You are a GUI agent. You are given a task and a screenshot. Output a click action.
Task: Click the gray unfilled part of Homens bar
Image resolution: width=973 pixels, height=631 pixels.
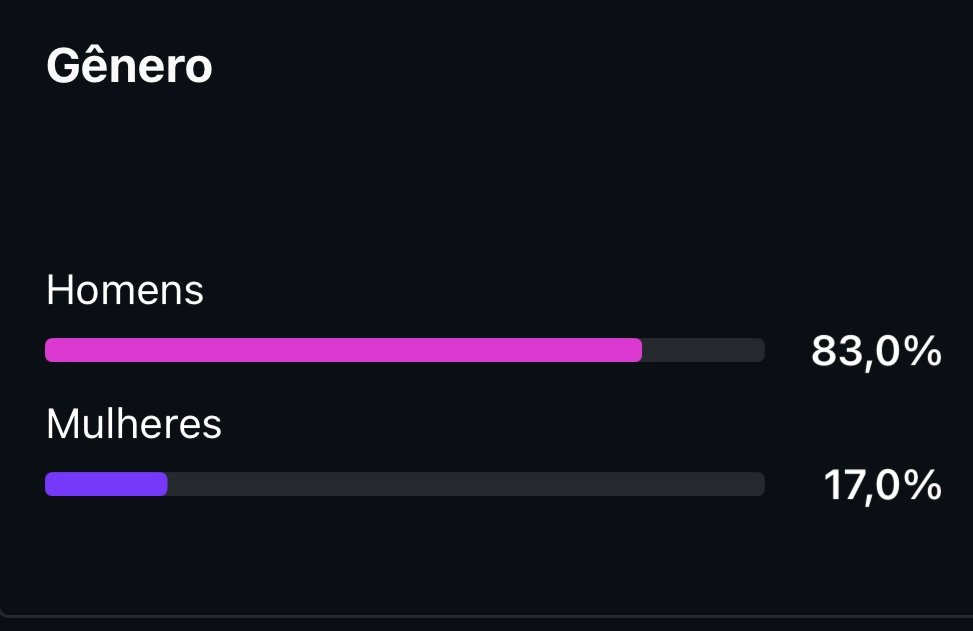704,350
